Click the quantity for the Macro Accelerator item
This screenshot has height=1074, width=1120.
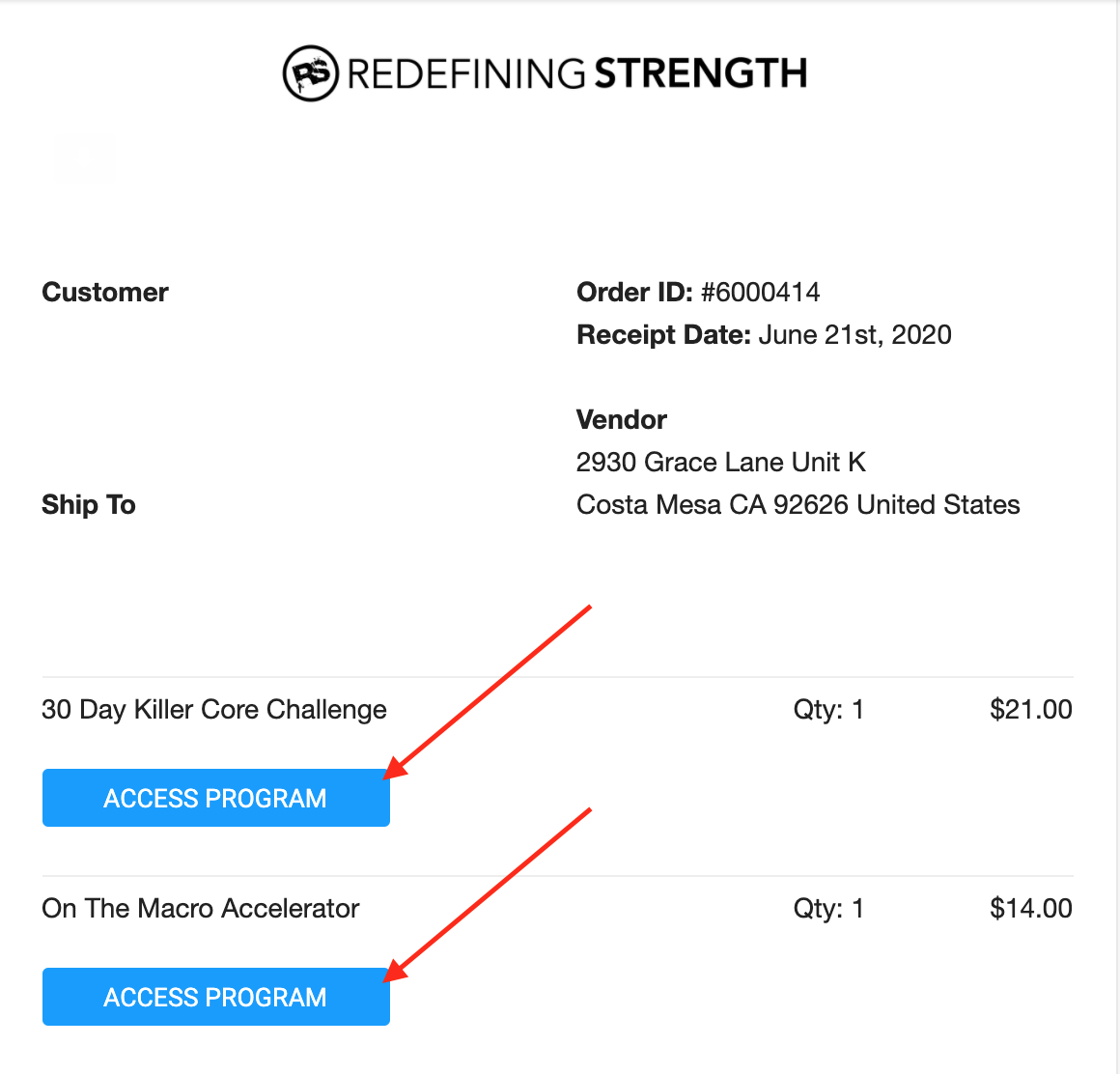tap(828, 909)
